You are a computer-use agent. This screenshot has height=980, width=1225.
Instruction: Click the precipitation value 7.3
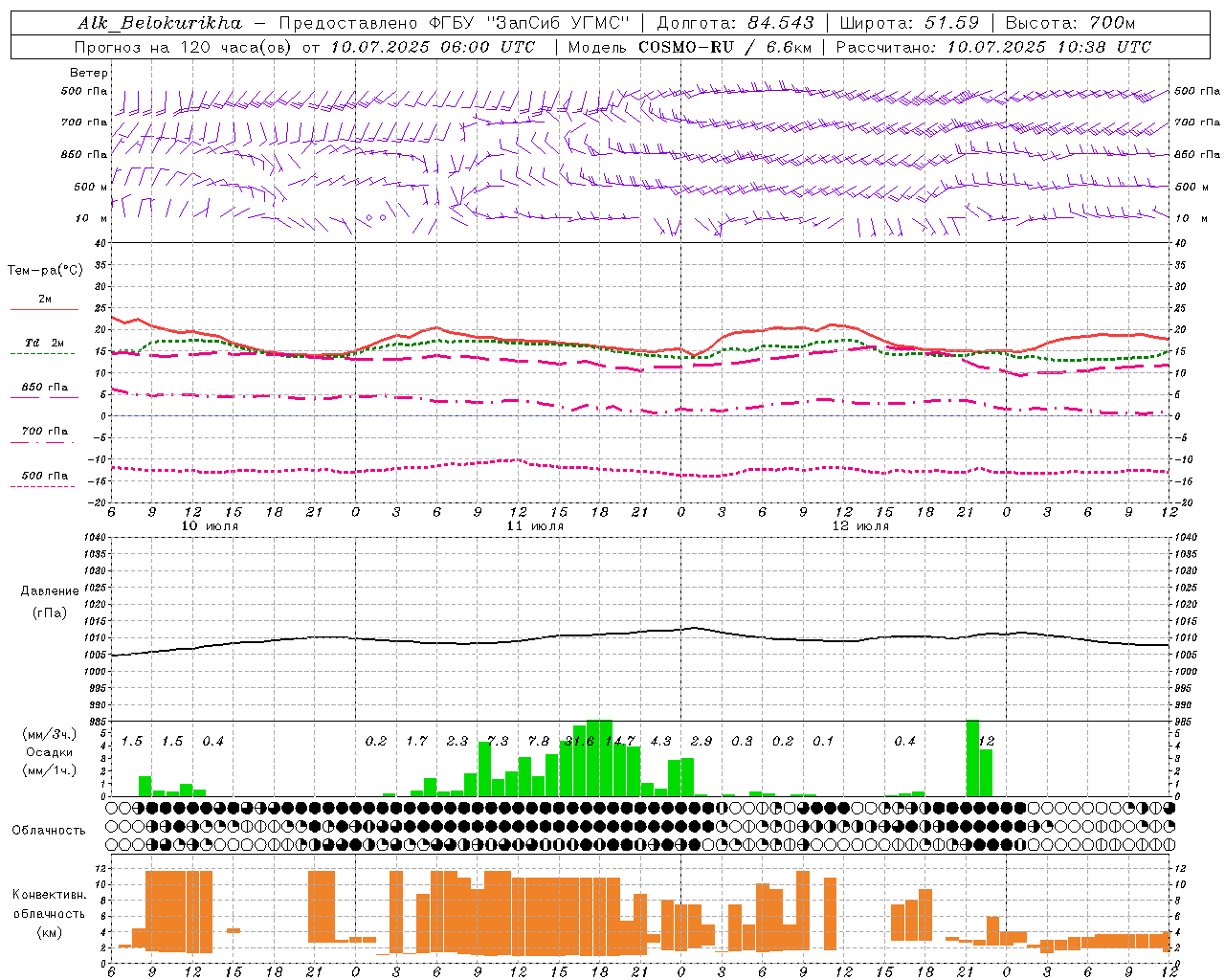(x=498, y=742)
